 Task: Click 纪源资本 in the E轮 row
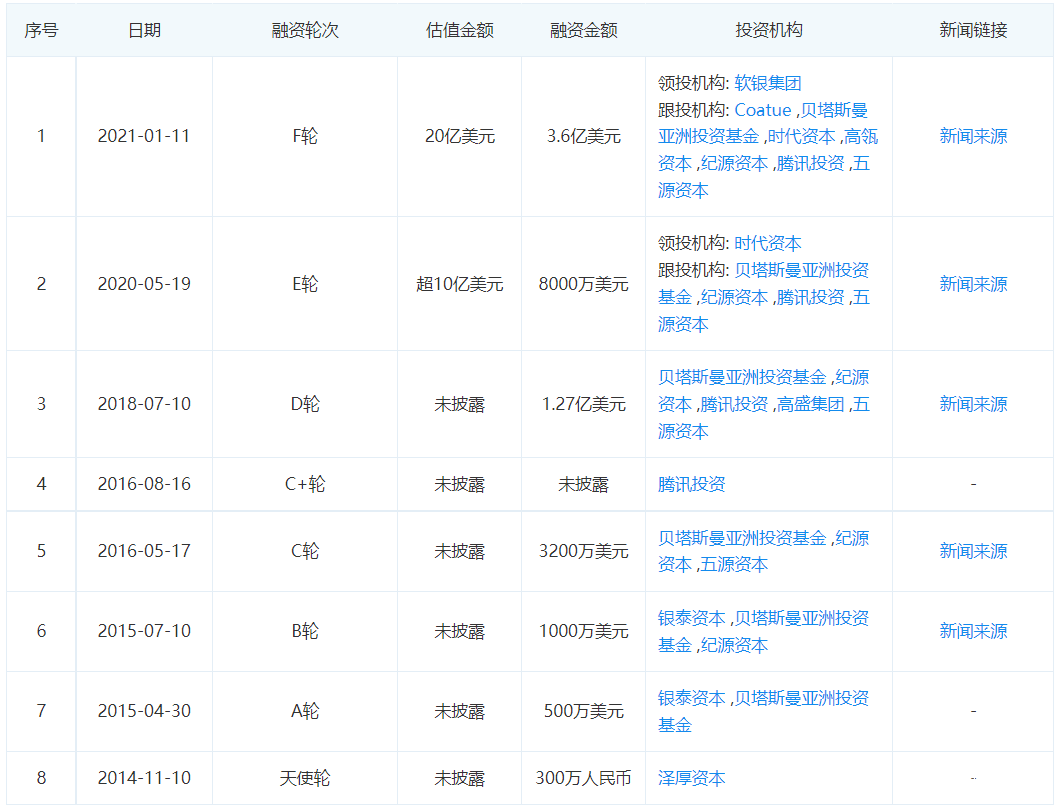[734, 297]
